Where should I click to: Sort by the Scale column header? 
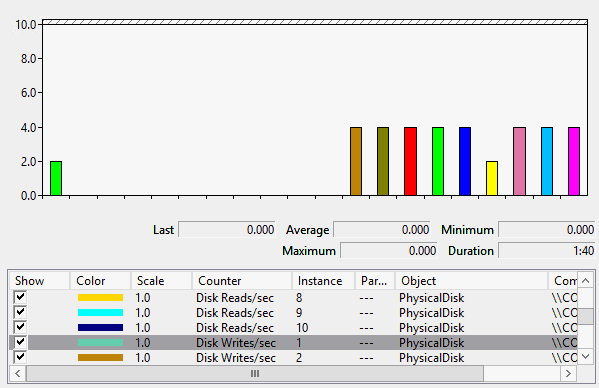[161, 281]
